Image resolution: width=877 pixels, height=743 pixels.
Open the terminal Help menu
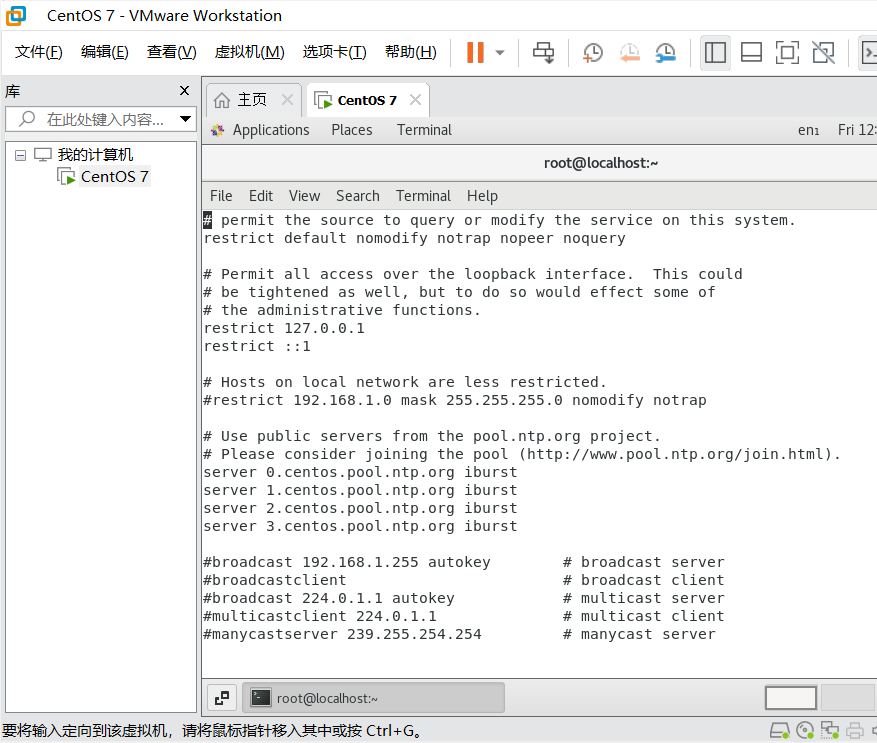[x=482, y=196]
